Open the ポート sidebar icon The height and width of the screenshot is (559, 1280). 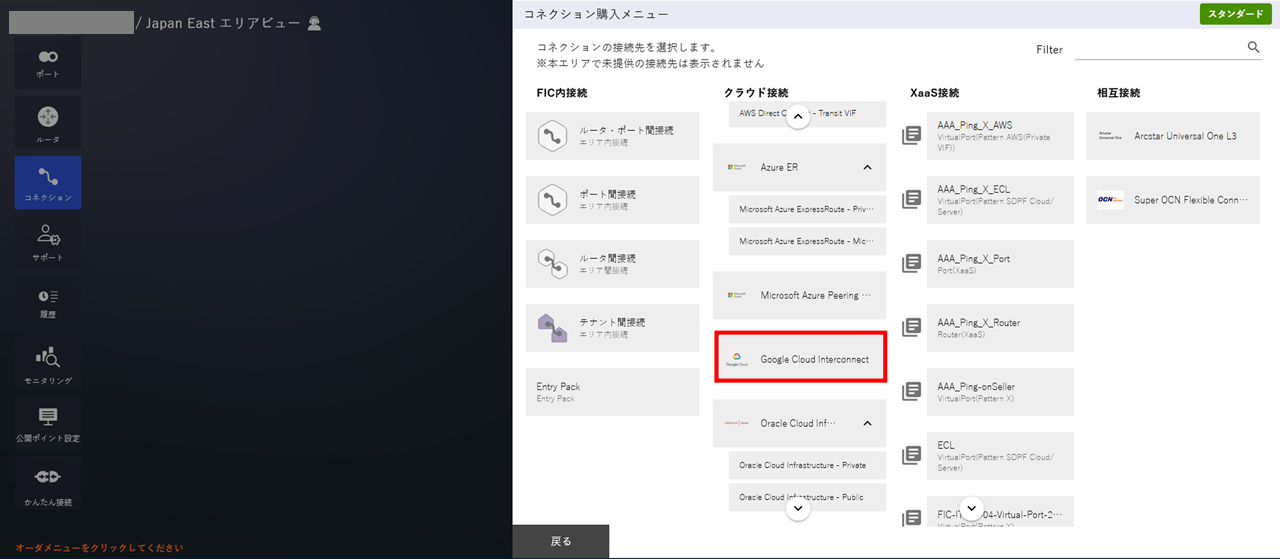pos(48,63)
